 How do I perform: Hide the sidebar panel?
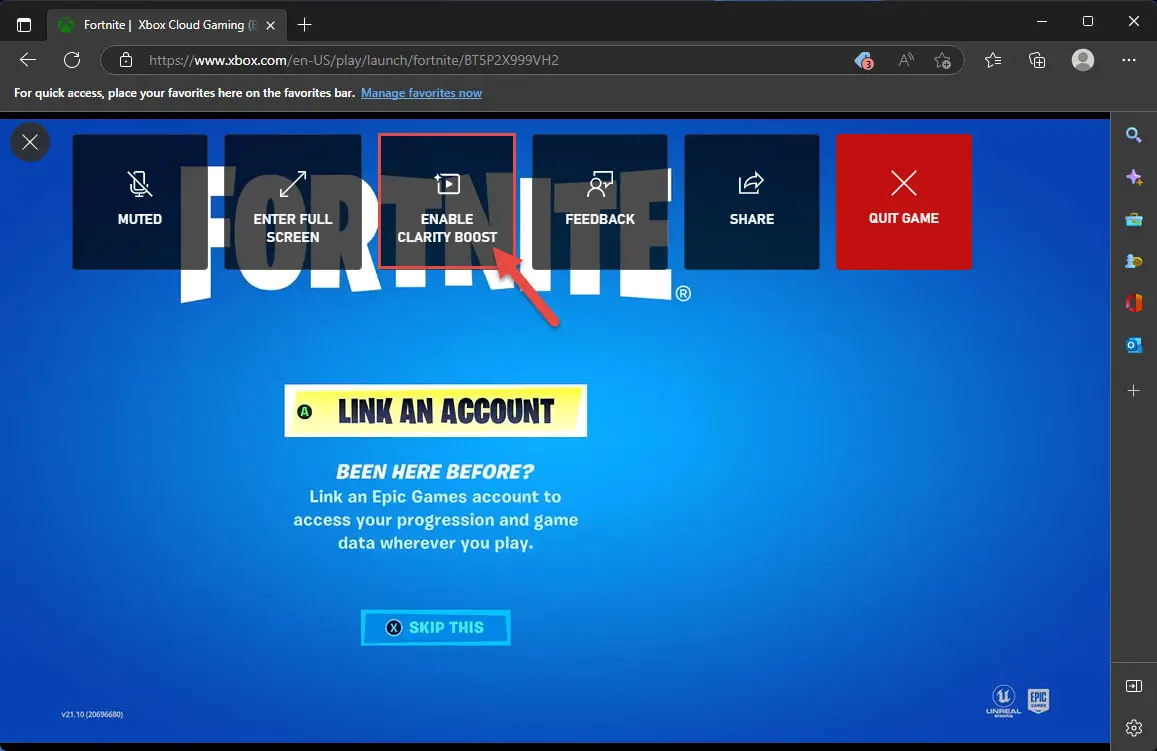1133,686
